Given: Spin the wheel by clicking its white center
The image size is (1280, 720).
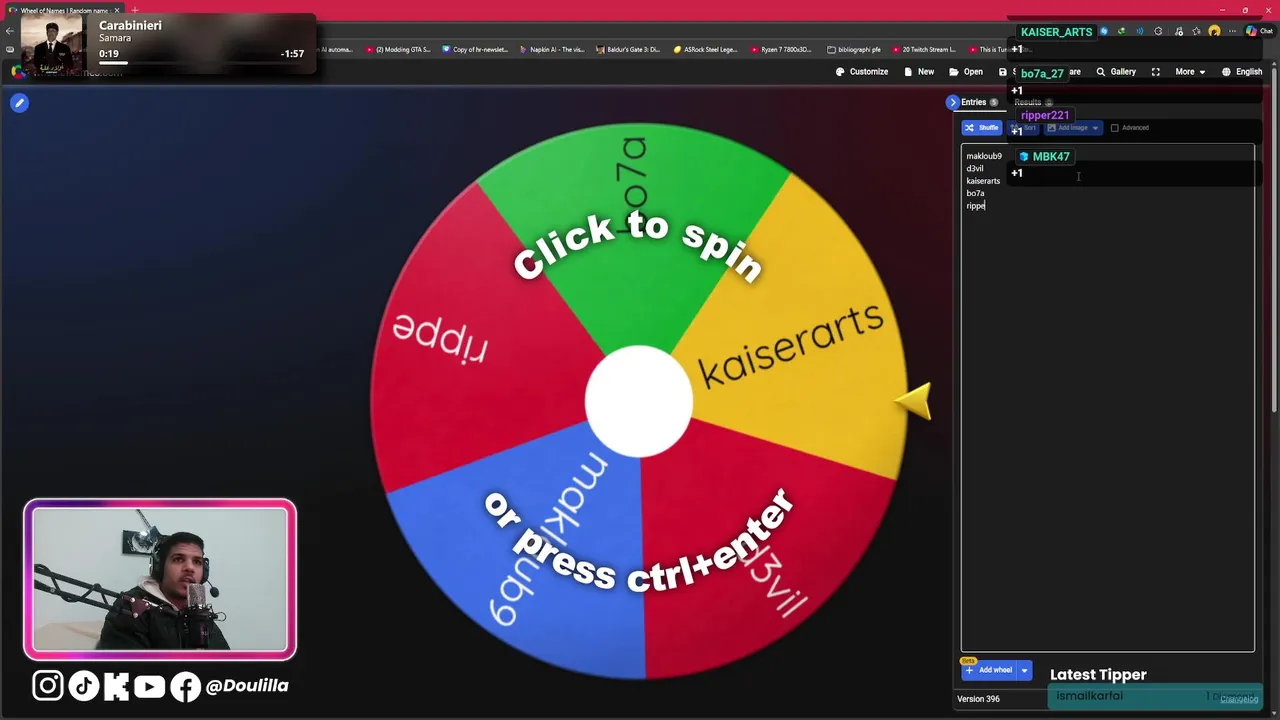Looking at the screenshot, I should point(638,402).
